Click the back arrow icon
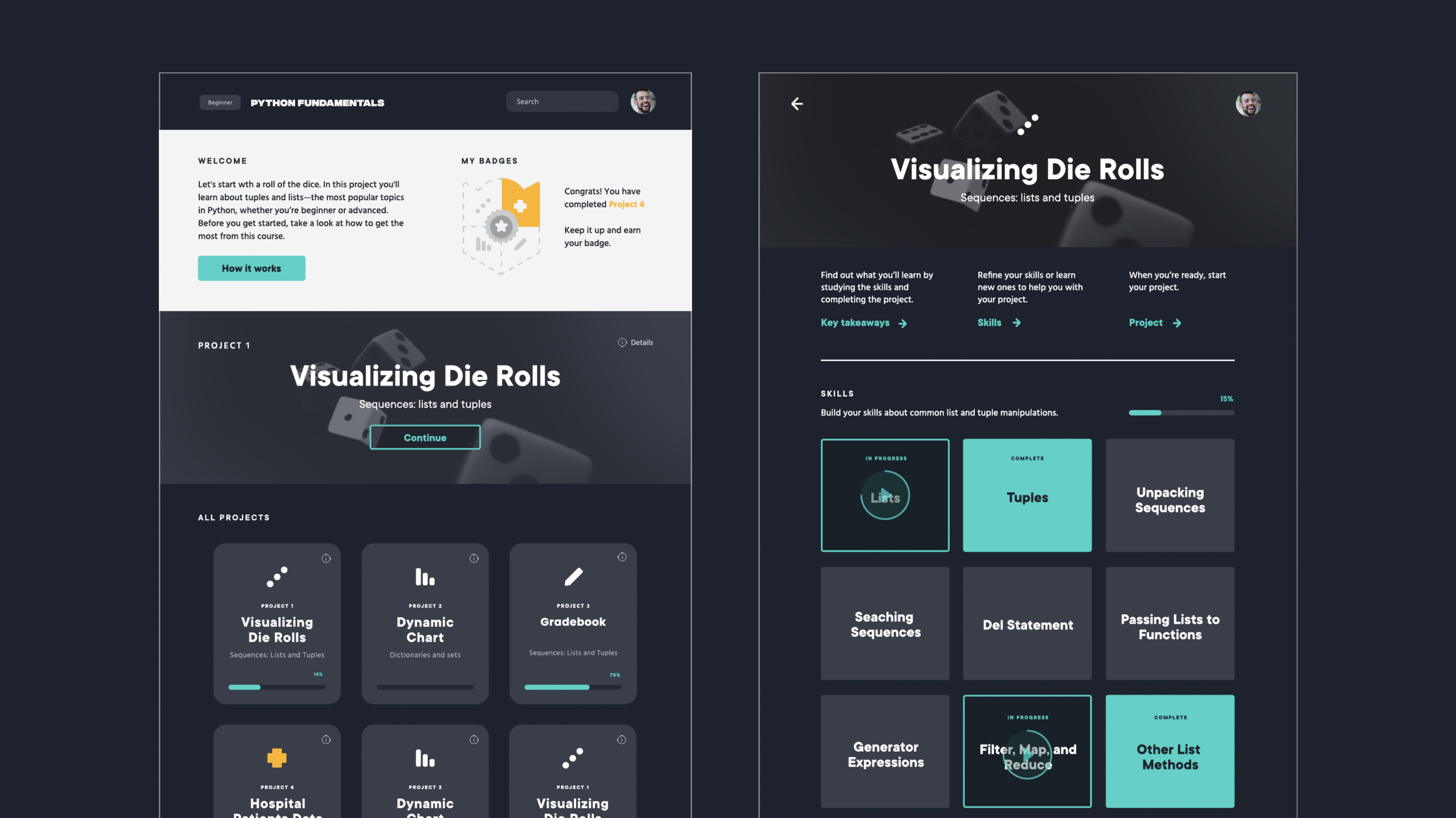This screenshot has height=818, width=1456. pyautogui.click(x=797, y=104)
